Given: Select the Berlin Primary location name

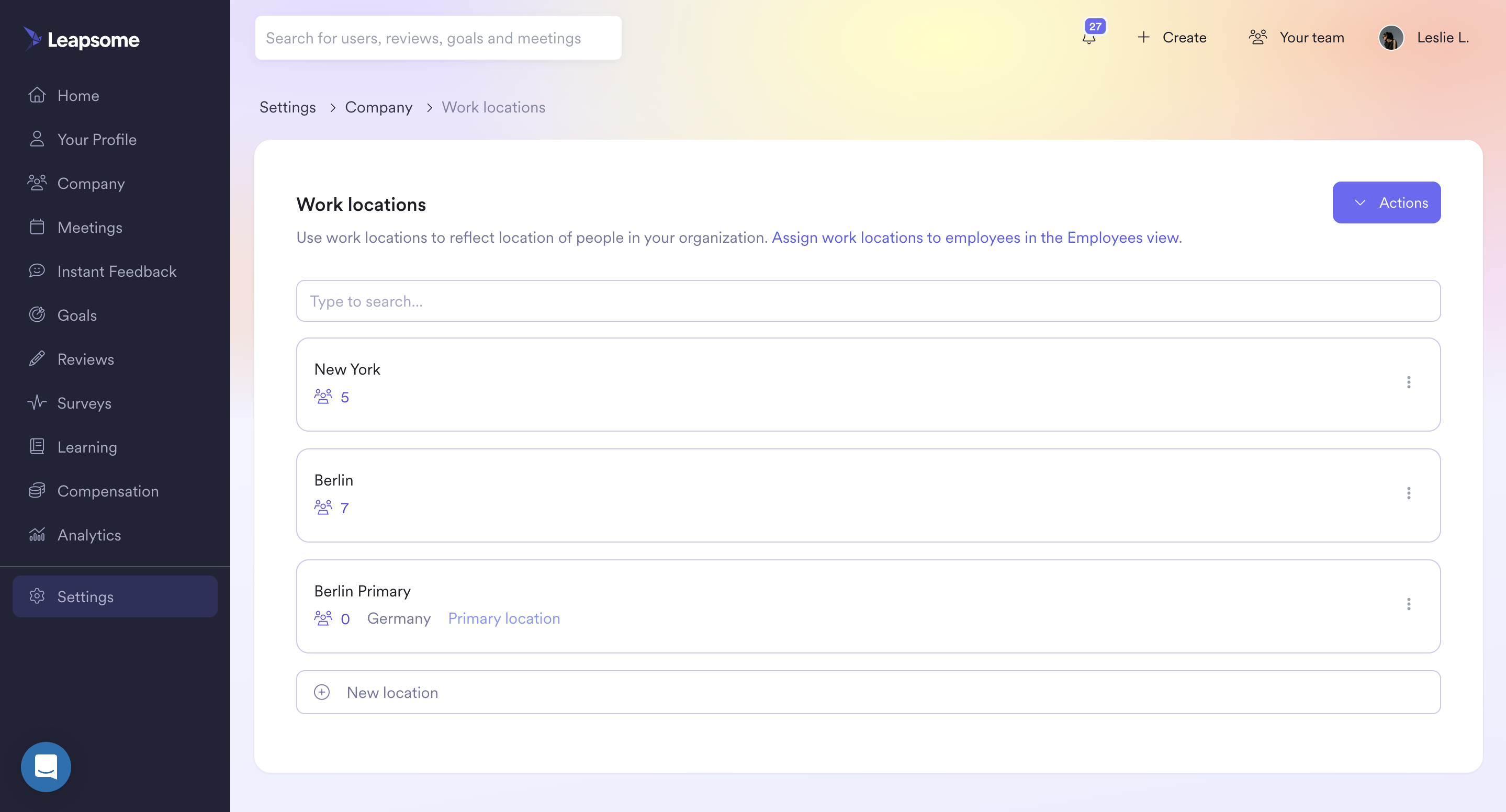Looking at the screenshot, I should click(x=362, y=591).
